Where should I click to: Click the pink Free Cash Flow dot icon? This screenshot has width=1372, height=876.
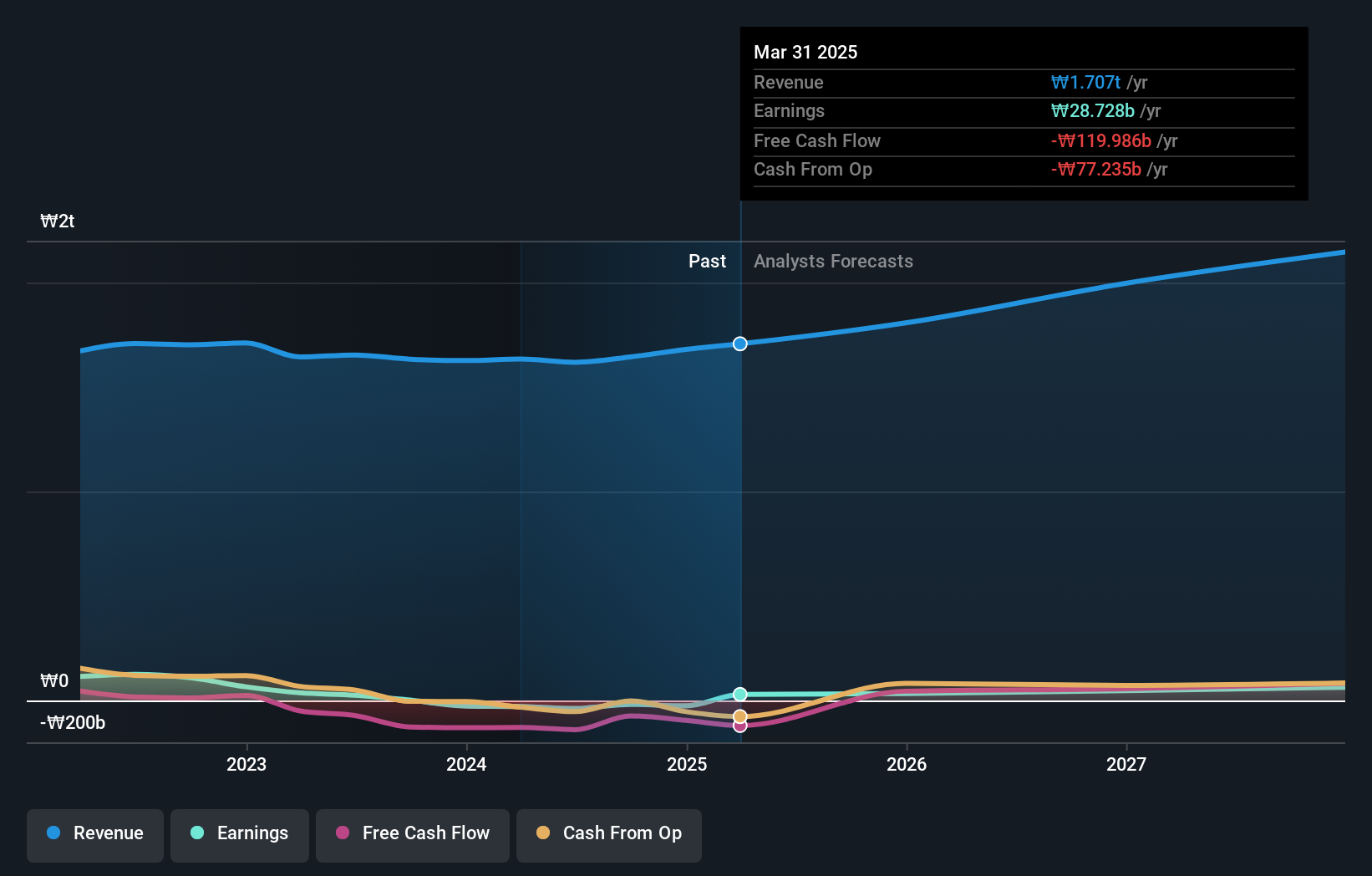click(343, 833)
